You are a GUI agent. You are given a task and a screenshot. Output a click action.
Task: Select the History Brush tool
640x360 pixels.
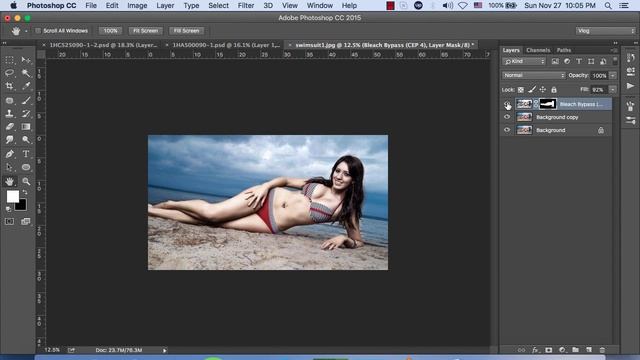point(26,113)
